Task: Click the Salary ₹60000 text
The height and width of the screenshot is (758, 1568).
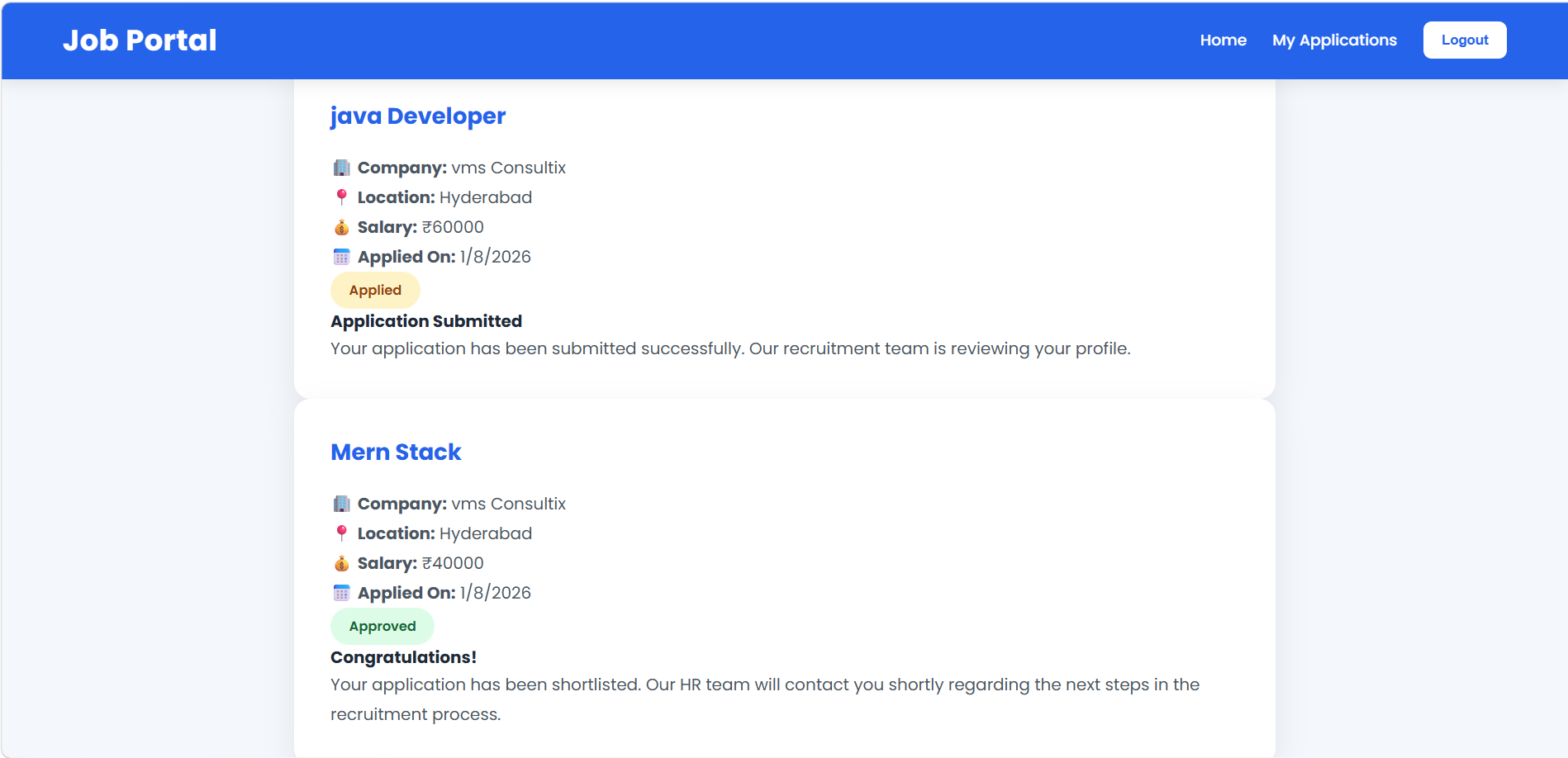Action: 421,227
